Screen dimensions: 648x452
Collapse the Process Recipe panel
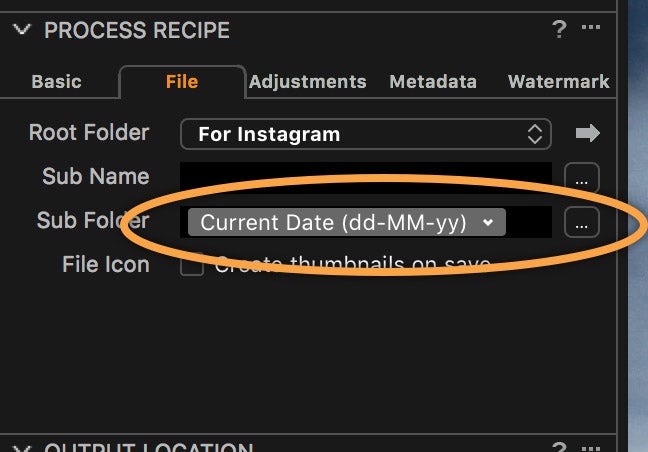[21, 29]
